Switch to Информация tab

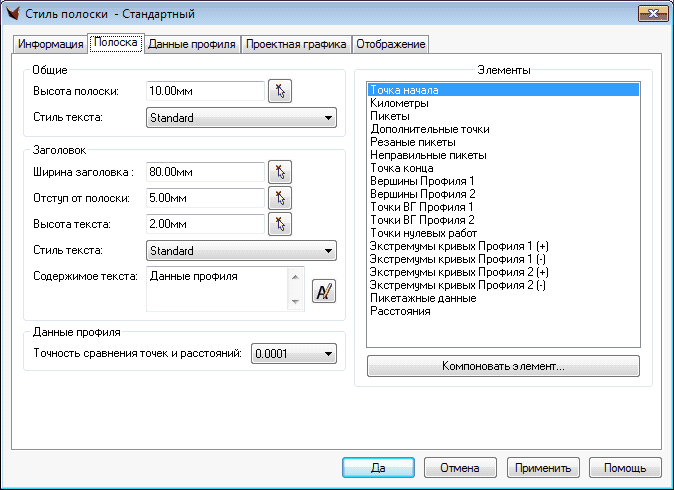50,44
